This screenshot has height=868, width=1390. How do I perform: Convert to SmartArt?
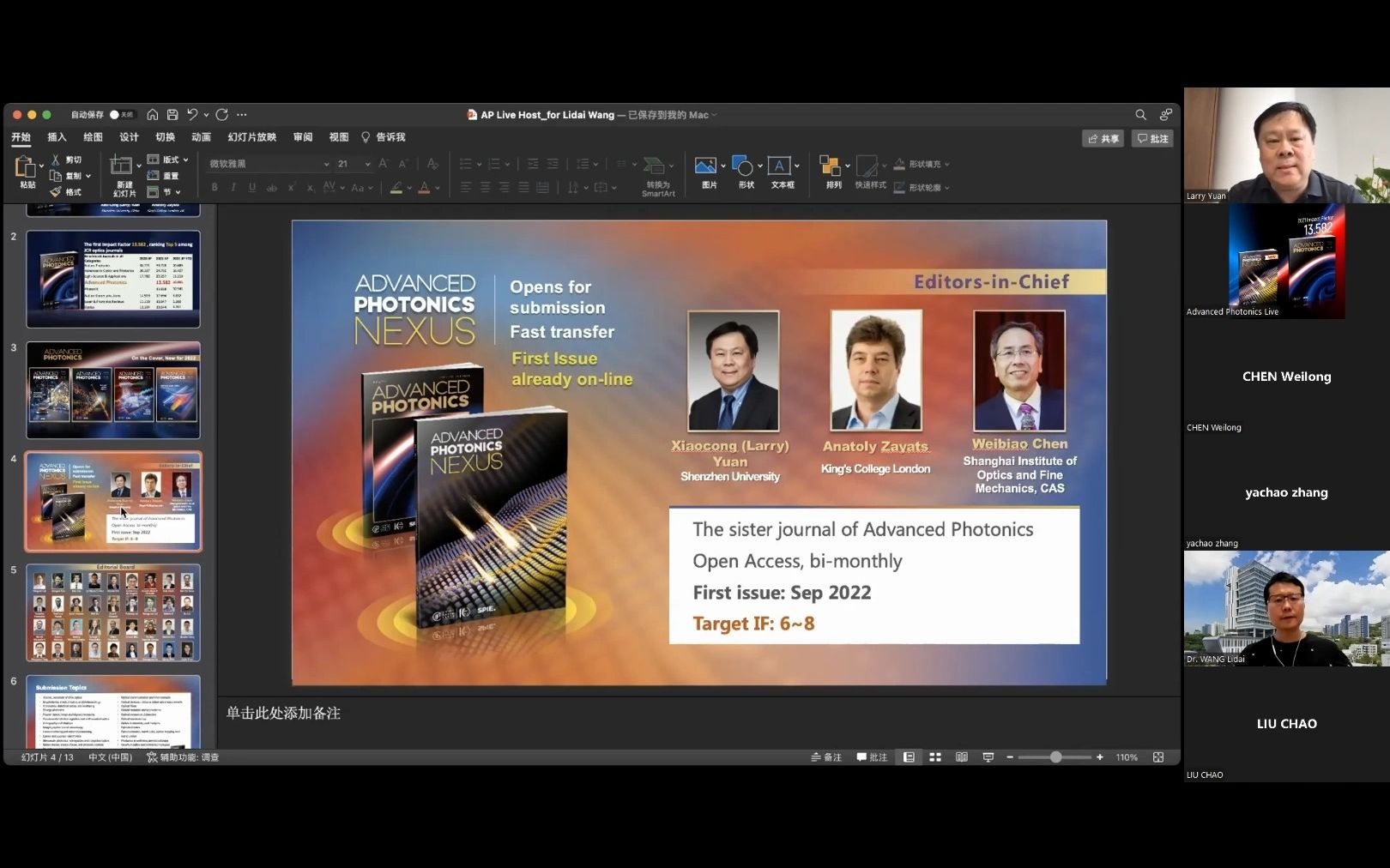point(656,176)
